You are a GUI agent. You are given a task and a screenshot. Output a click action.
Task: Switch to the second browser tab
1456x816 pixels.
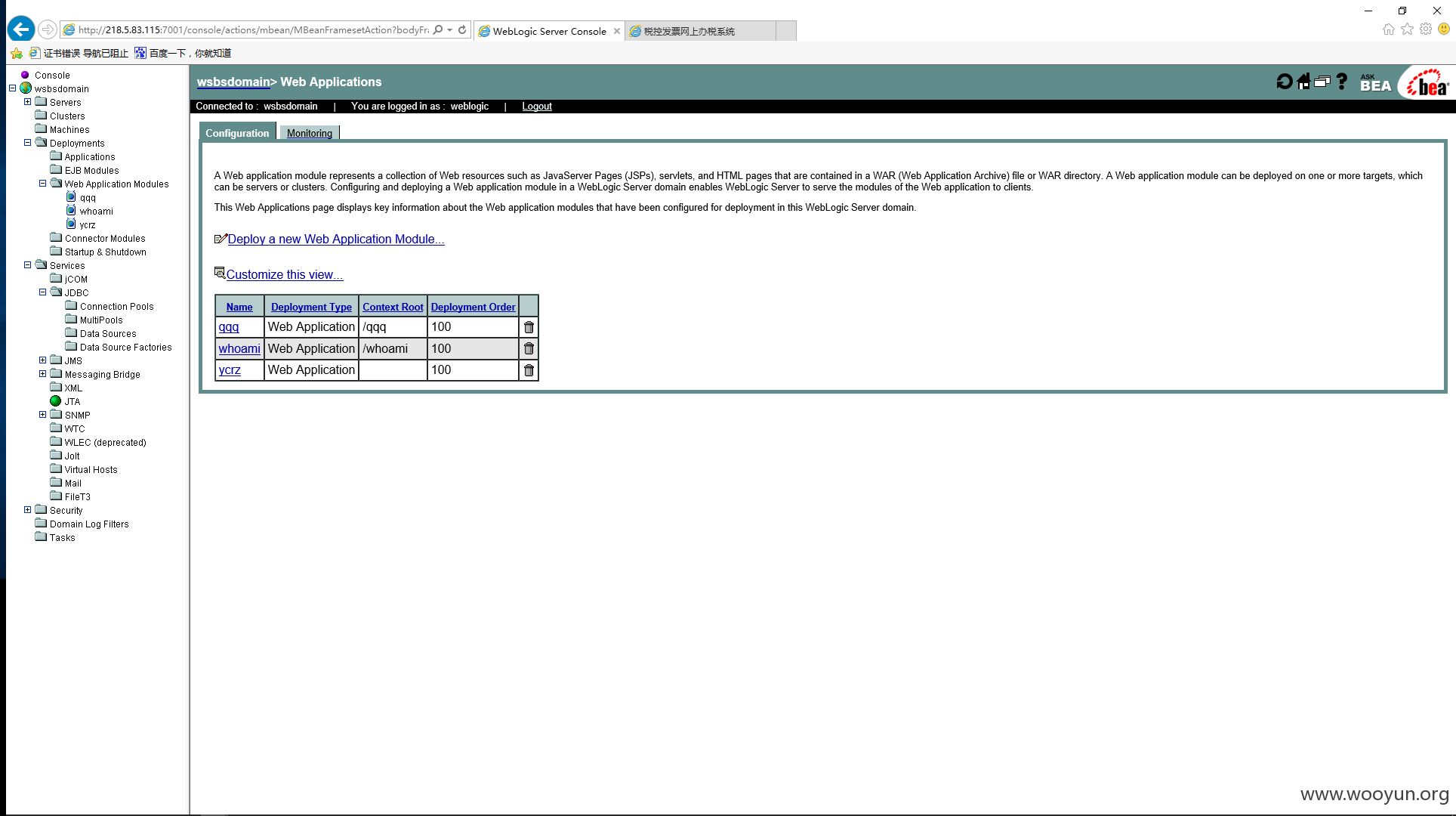(699, 31)
